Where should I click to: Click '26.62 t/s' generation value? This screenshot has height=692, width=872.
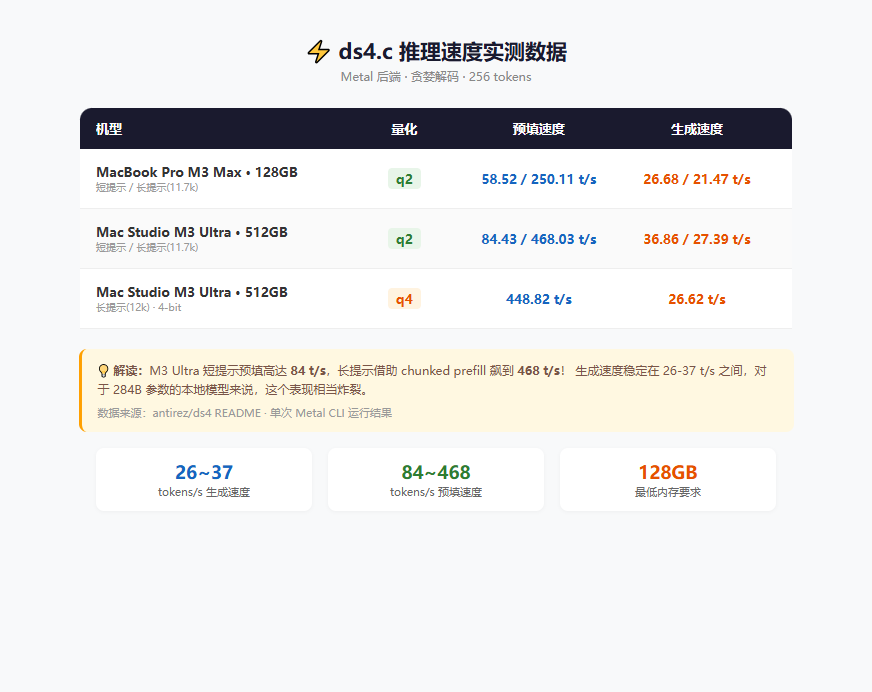pos(697,299)
